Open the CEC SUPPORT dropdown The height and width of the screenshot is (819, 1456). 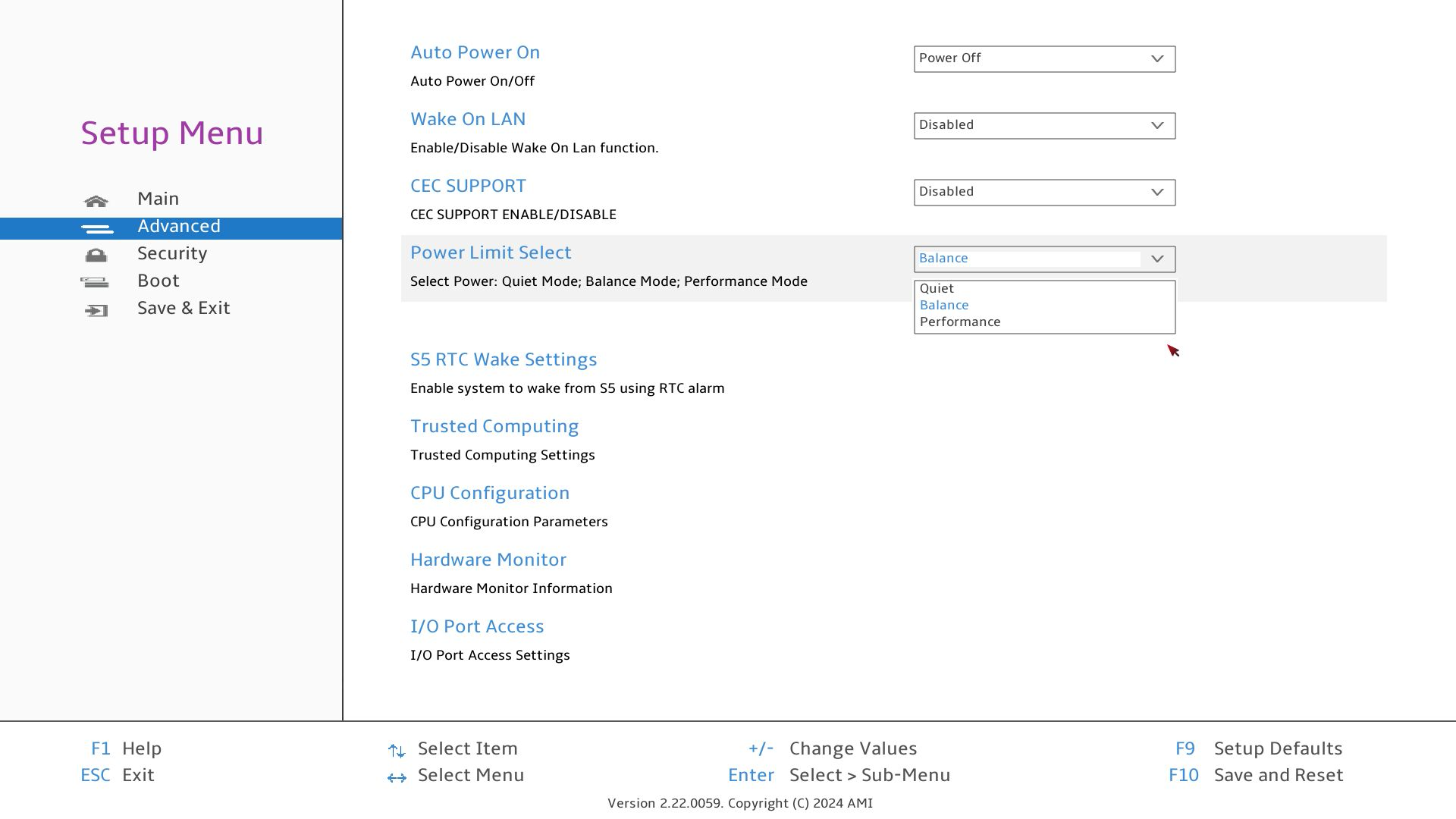(x=1043, y=193)
